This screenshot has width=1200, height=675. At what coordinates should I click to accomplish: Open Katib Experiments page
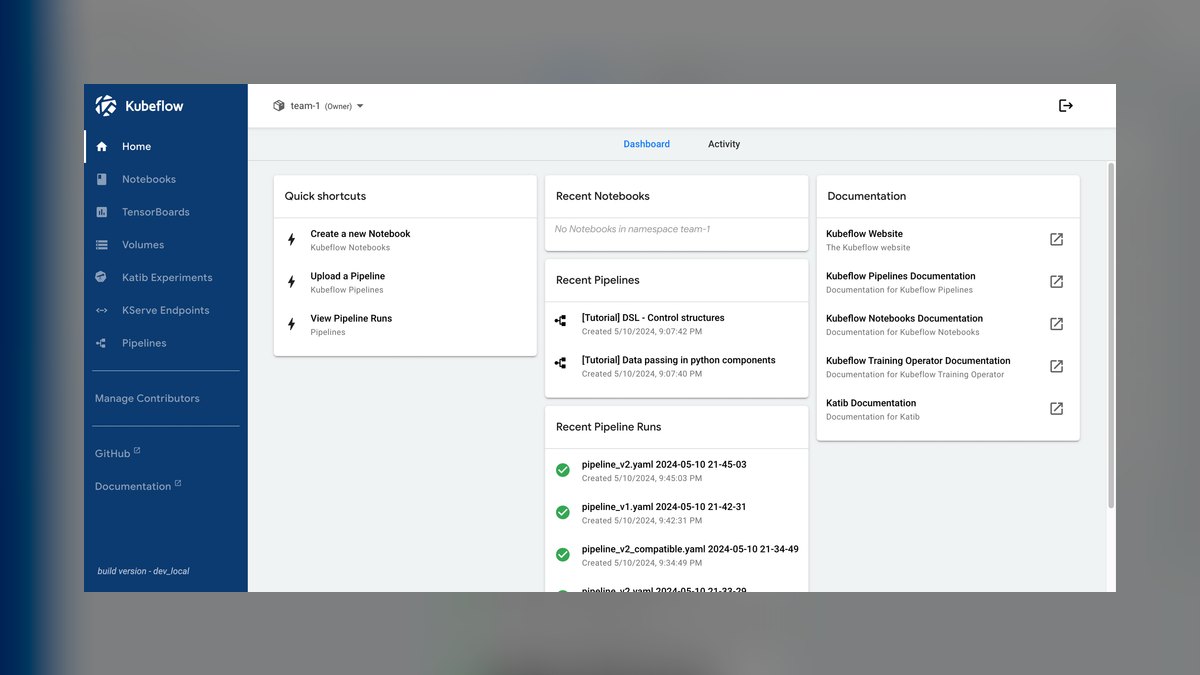[x=166, y=277]
